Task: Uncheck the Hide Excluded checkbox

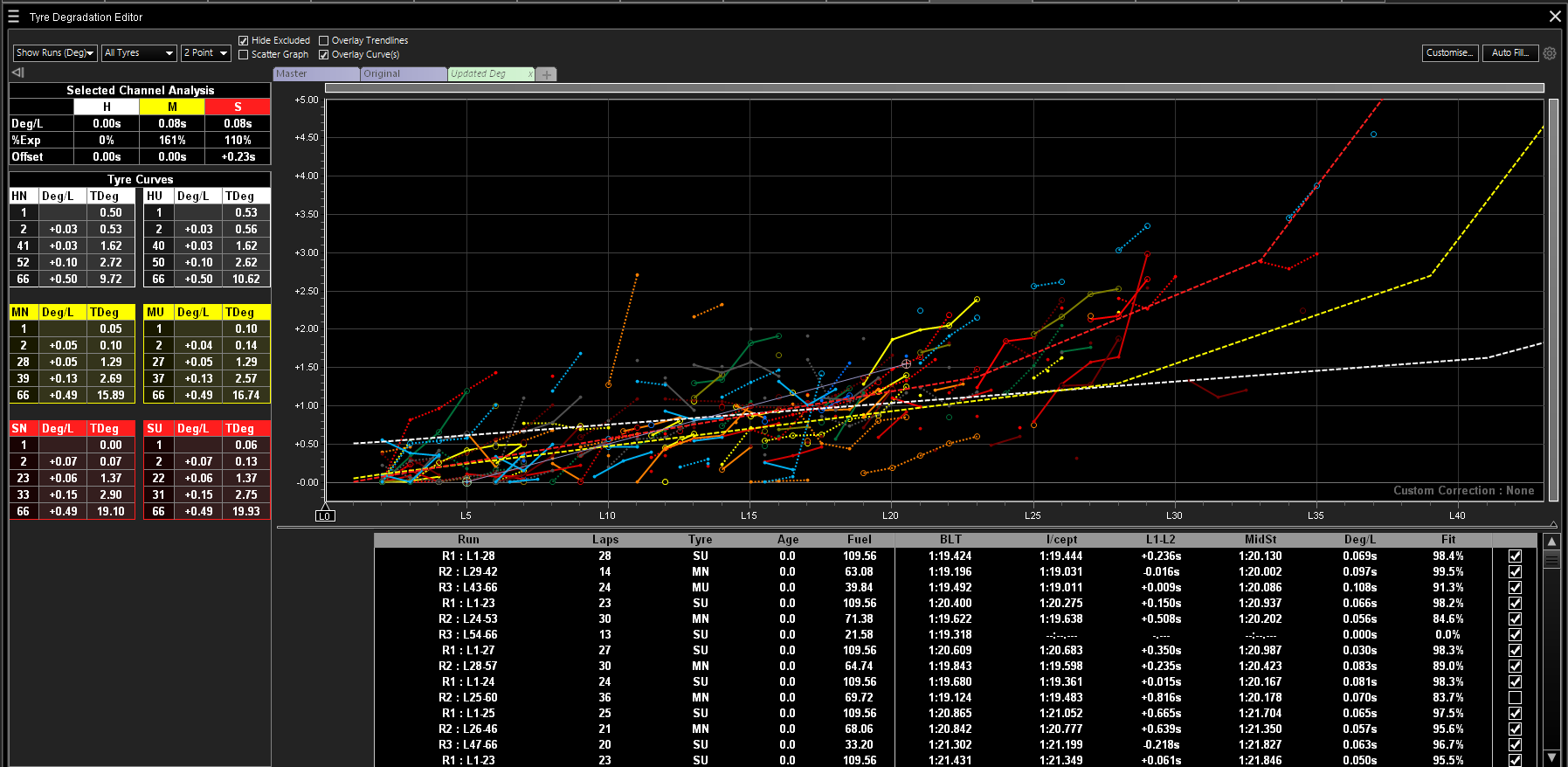Action: point(244,40)
